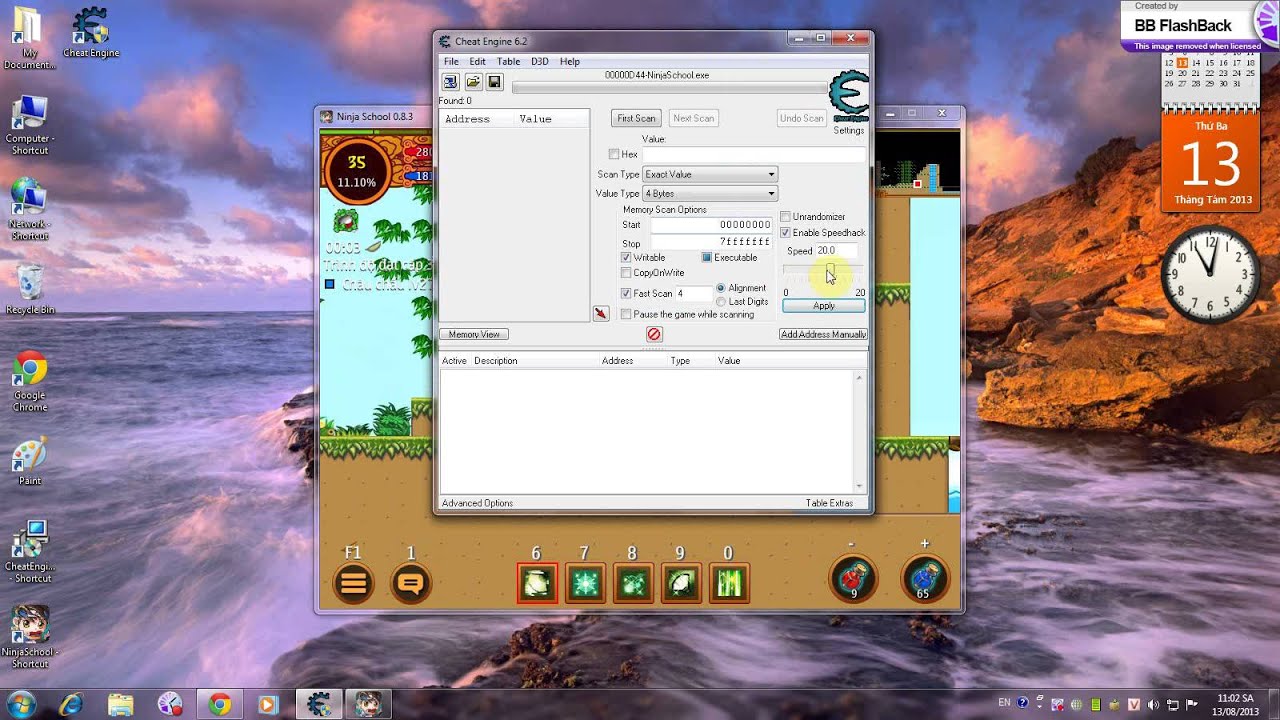Image resolution: width=1280 pixels, height=720 pixels.
Task: Open Internet Explorer from the taskbar
Action: pos(71,704)
